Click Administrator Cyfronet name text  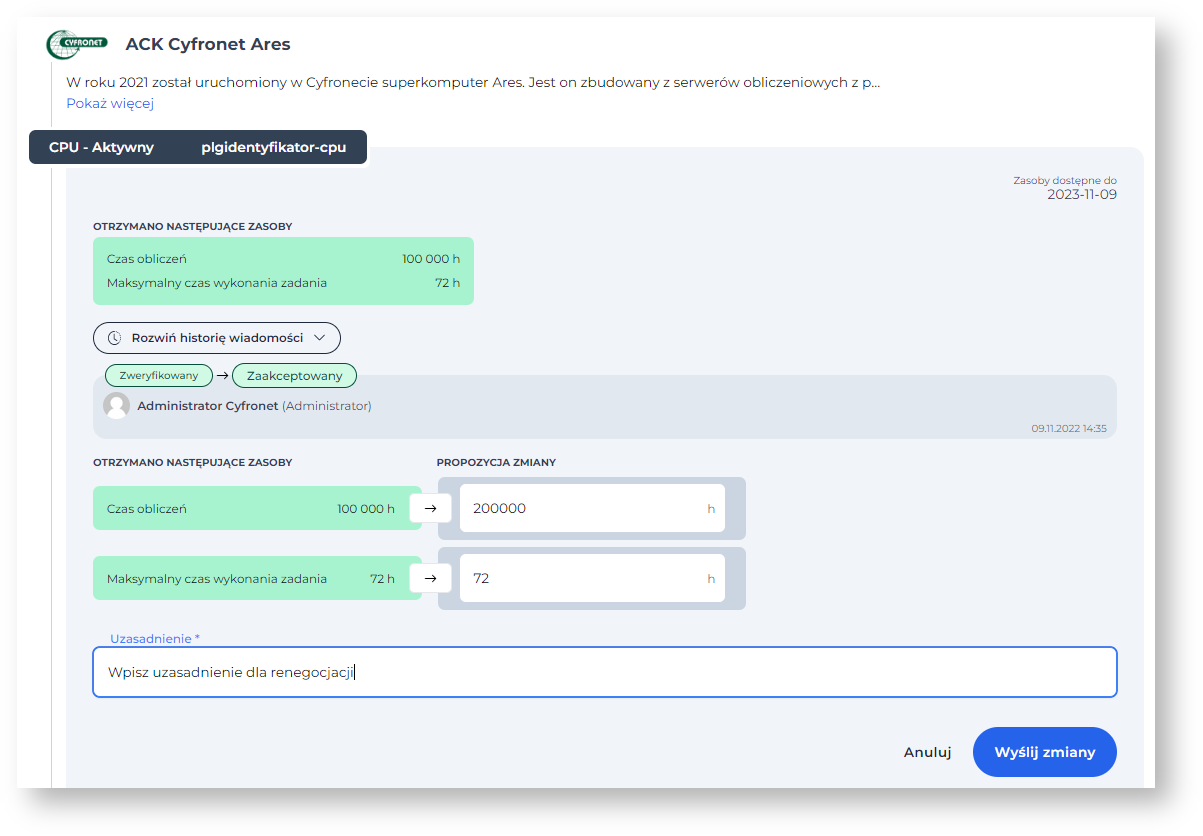click(x=207, y=406)
